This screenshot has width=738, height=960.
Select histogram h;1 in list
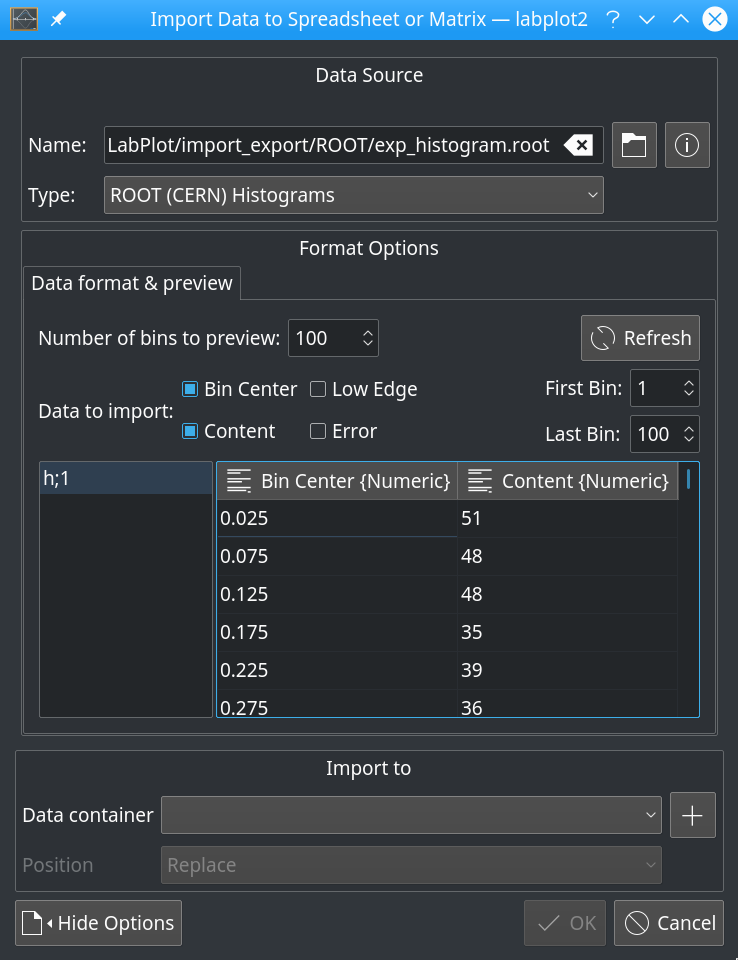click(x=126, y=478)
